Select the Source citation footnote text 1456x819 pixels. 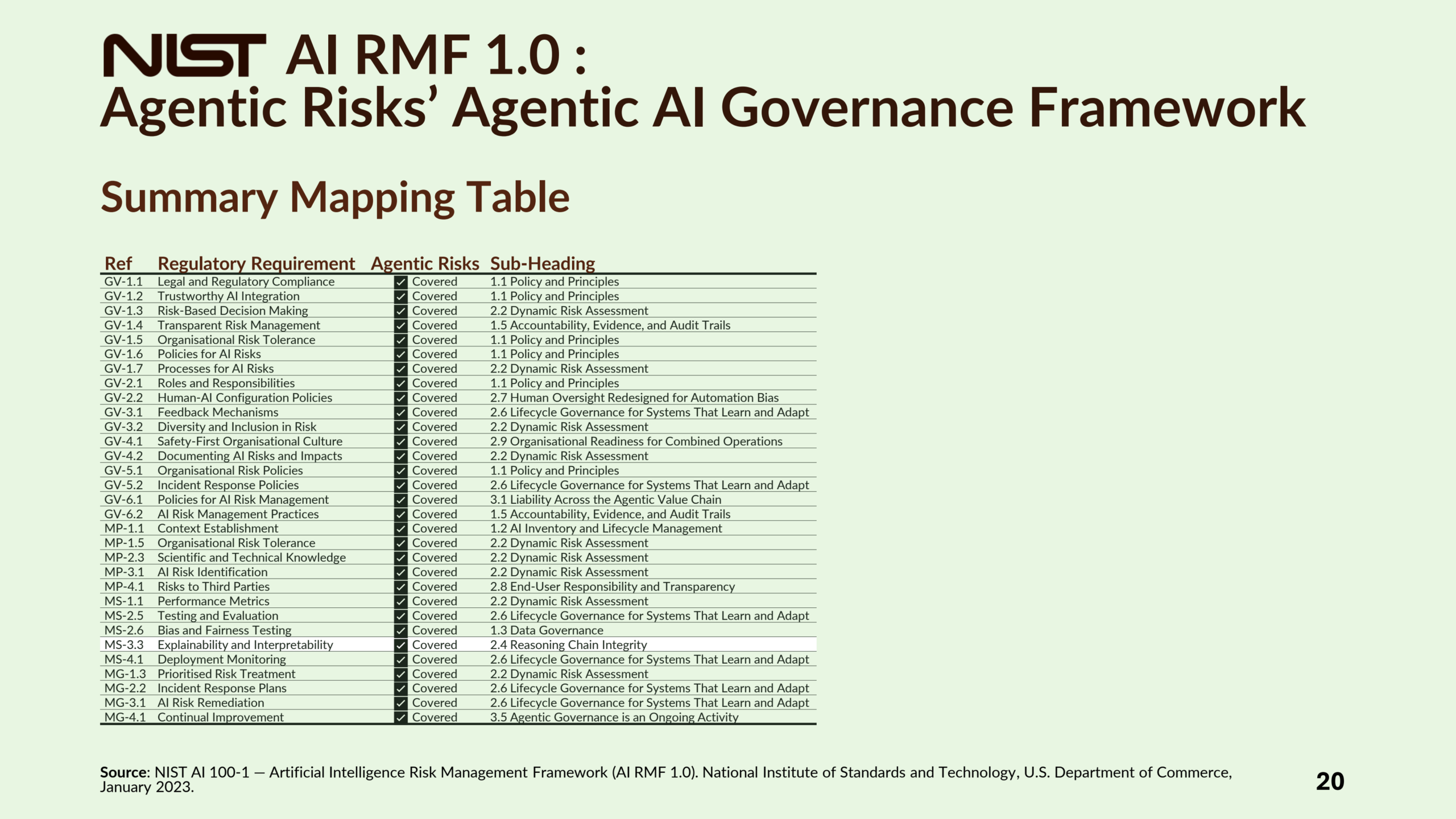[666, 780]
